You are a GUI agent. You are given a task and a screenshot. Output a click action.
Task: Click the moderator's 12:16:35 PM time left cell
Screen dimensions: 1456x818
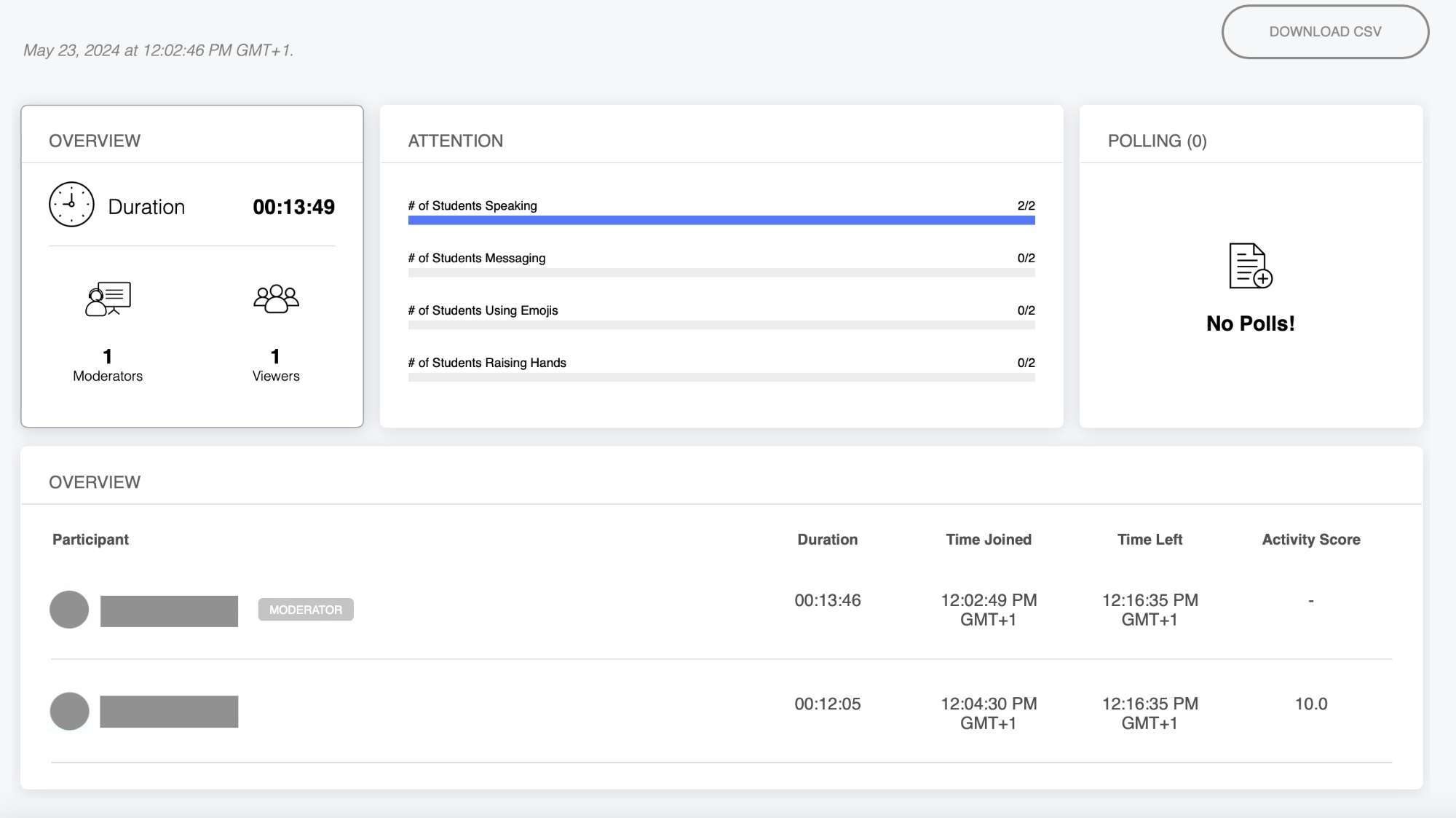tap(1150, 610)
